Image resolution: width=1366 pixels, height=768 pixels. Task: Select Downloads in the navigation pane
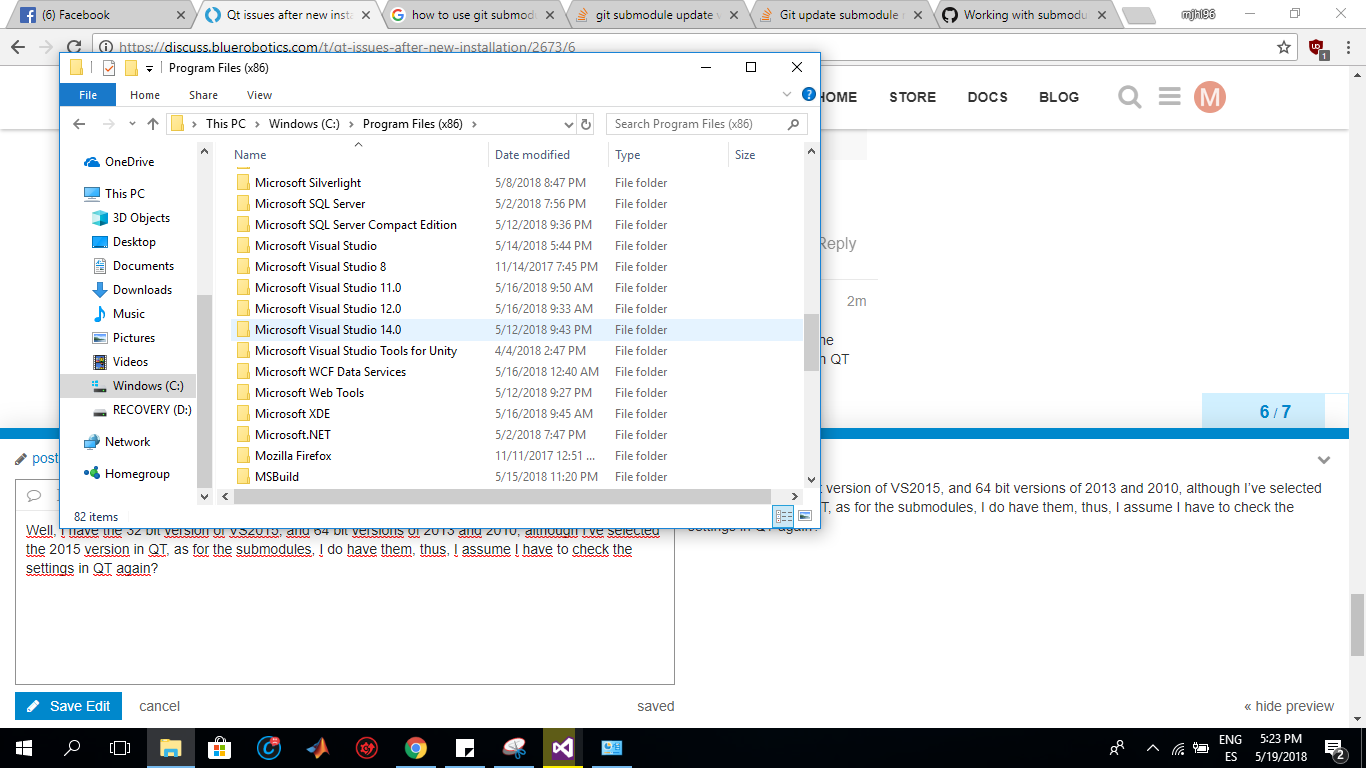point(142,290)
